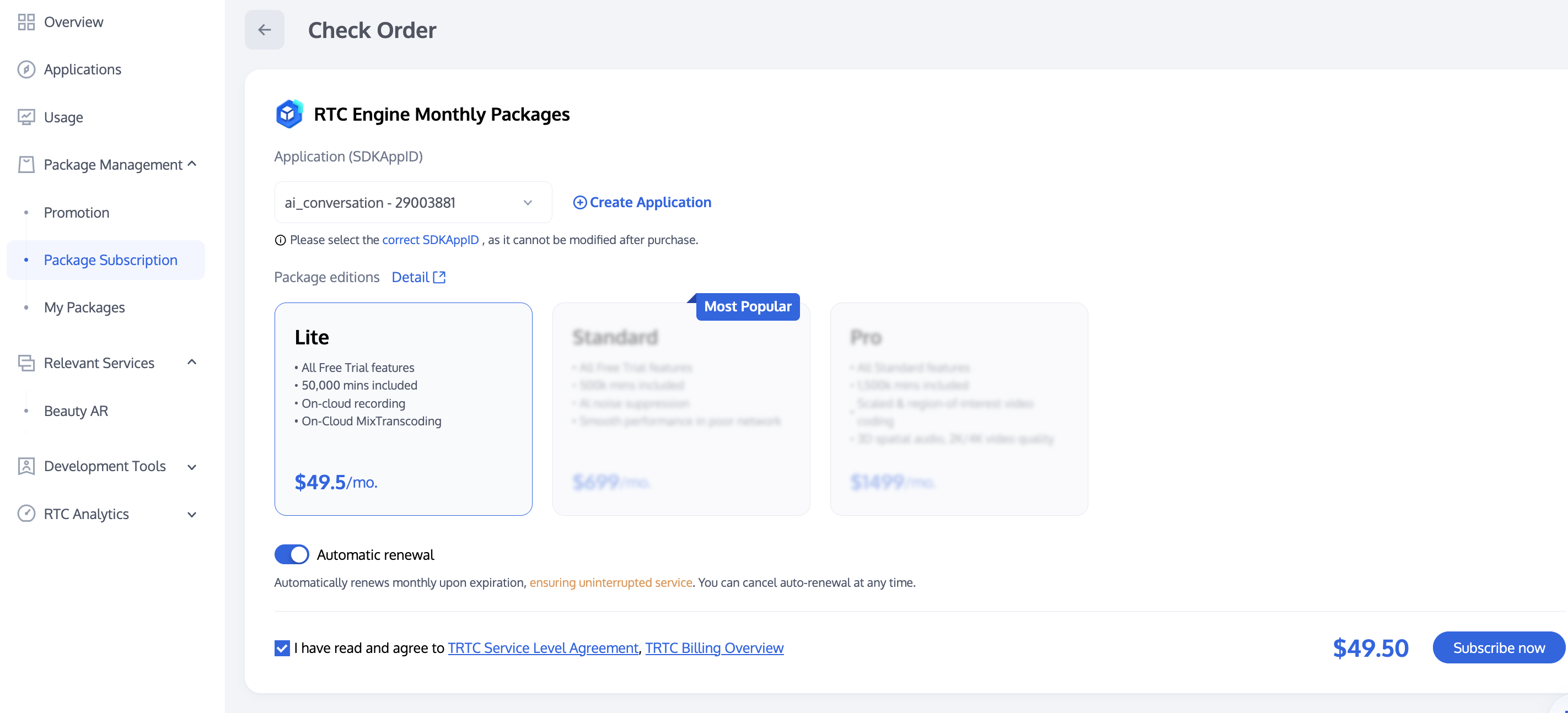Click the Development Tools icon
Viewport: 1568px width, 713px height.
pyautogui.click(x=26, y=466)
